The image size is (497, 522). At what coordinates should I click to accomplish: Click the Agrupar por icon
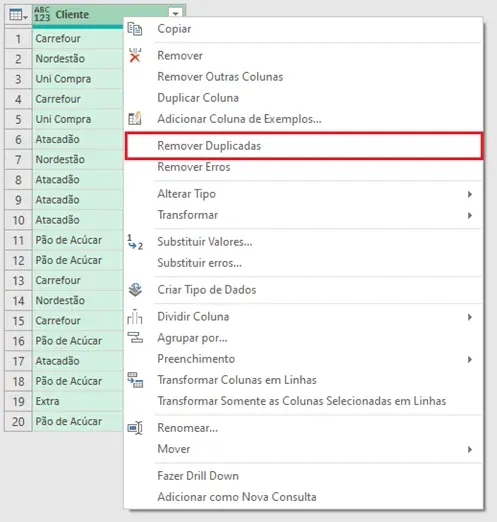click(135, 338)
